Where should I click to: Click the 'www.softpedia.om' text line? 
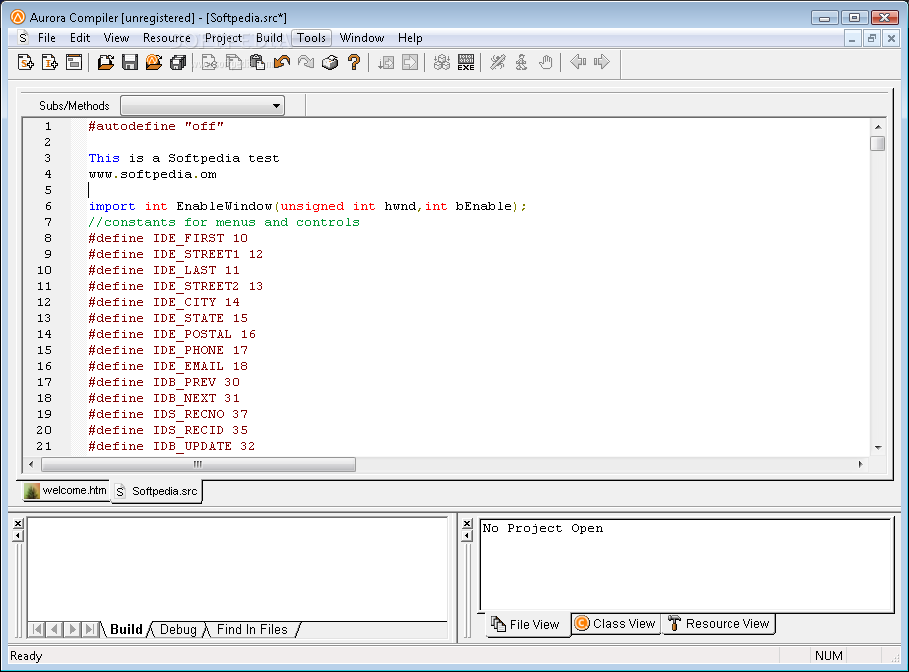click(152, 174)
